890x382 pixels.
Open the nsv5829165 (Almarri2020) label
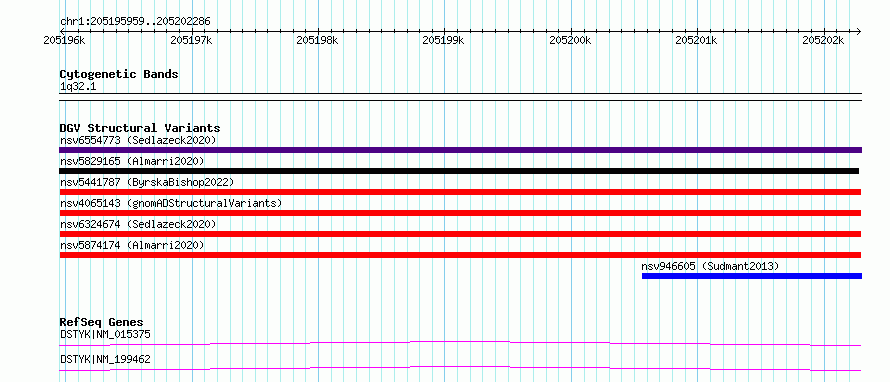click(x=132, y=161)
